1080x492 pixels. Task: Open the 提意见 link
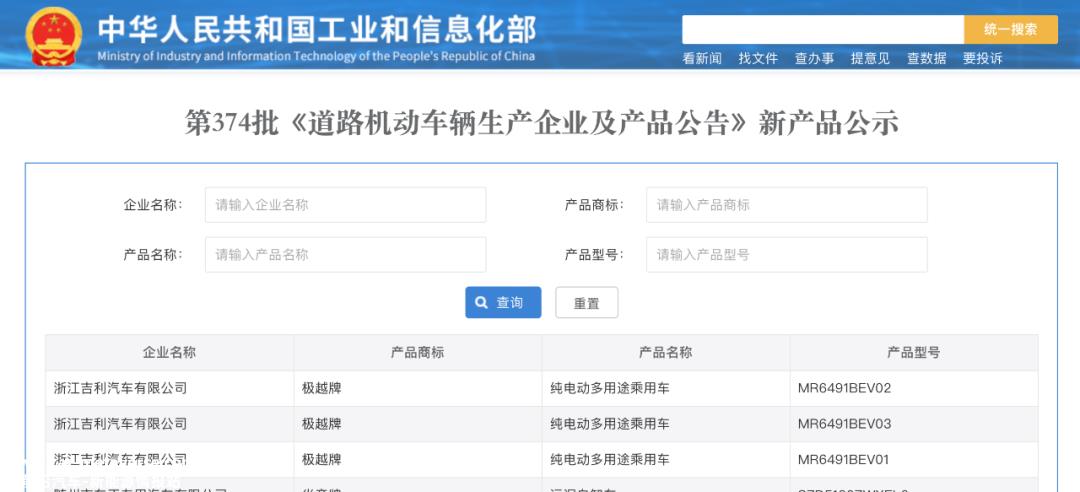click(870, 59)
